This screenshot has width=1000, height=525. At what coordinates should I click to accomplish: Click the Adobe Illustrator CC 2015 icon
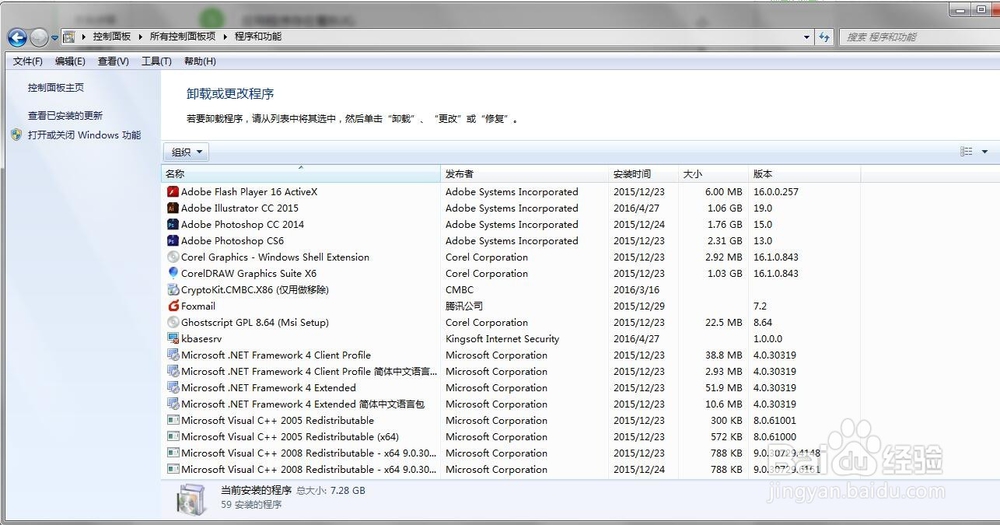[173, 208]
